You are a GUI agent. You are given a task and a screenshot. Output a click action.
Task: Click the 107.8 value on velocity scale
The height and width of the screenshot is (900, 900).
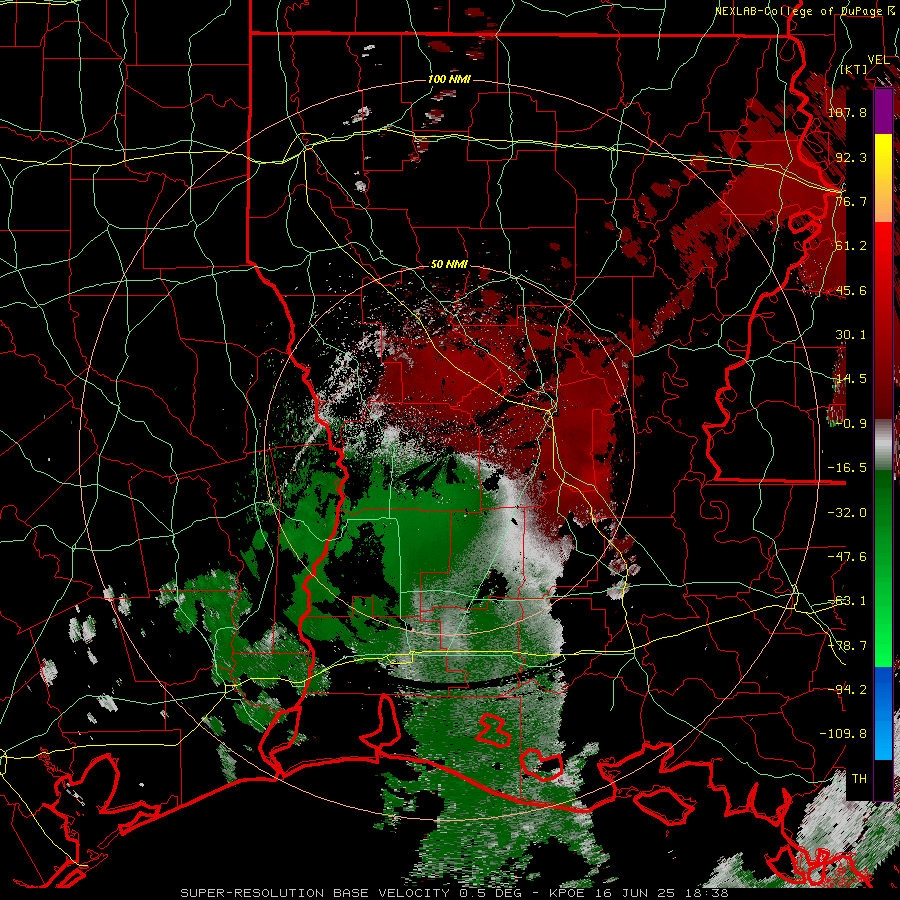(847, 112)
